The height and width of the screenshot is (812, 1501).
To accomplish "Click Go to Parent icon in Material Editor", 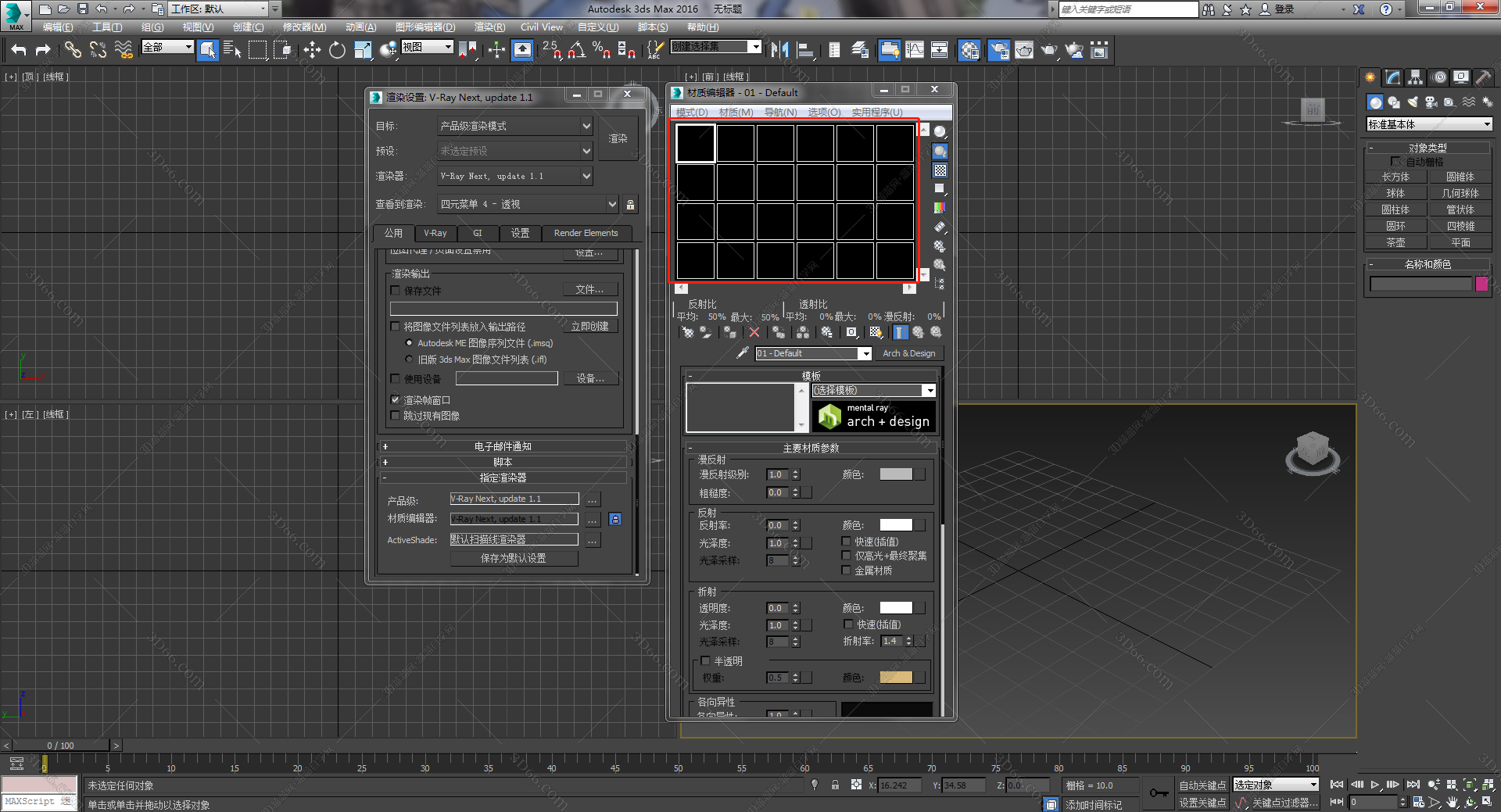I will tap(918, 332).
